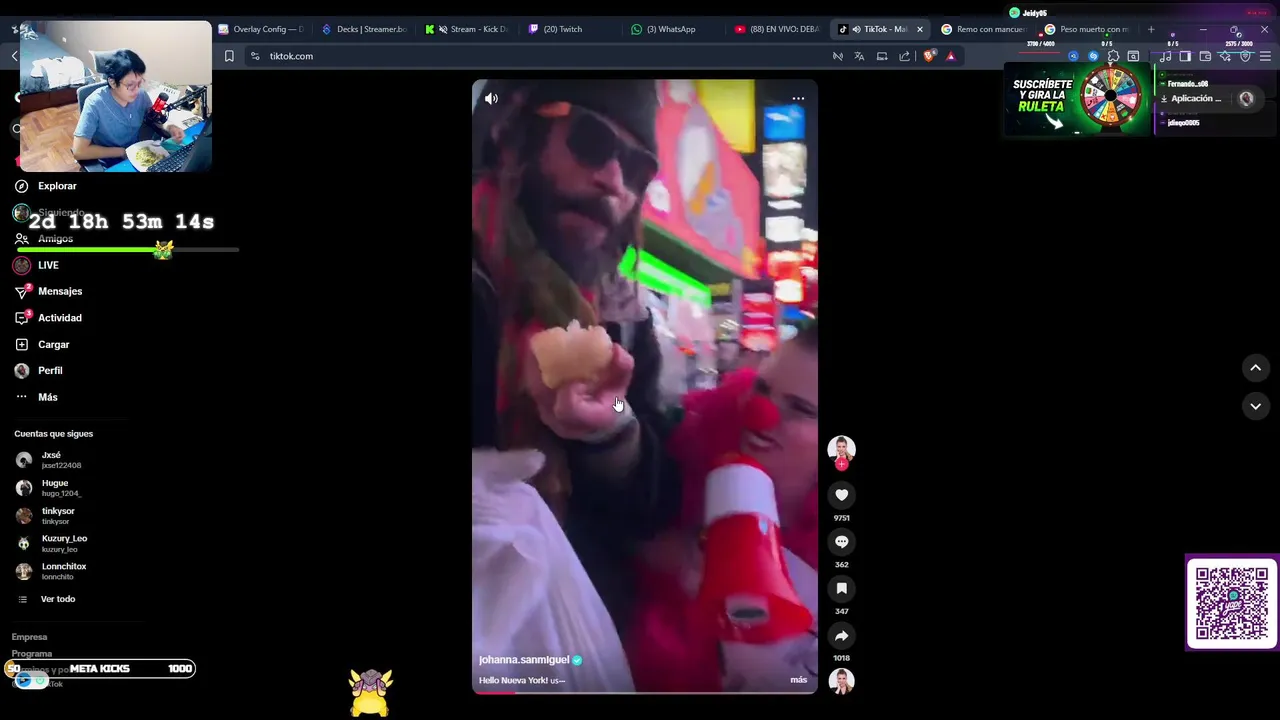
Task: Open creator avatar beside the video
Action: pyautogui.click(x=841, y=448)
